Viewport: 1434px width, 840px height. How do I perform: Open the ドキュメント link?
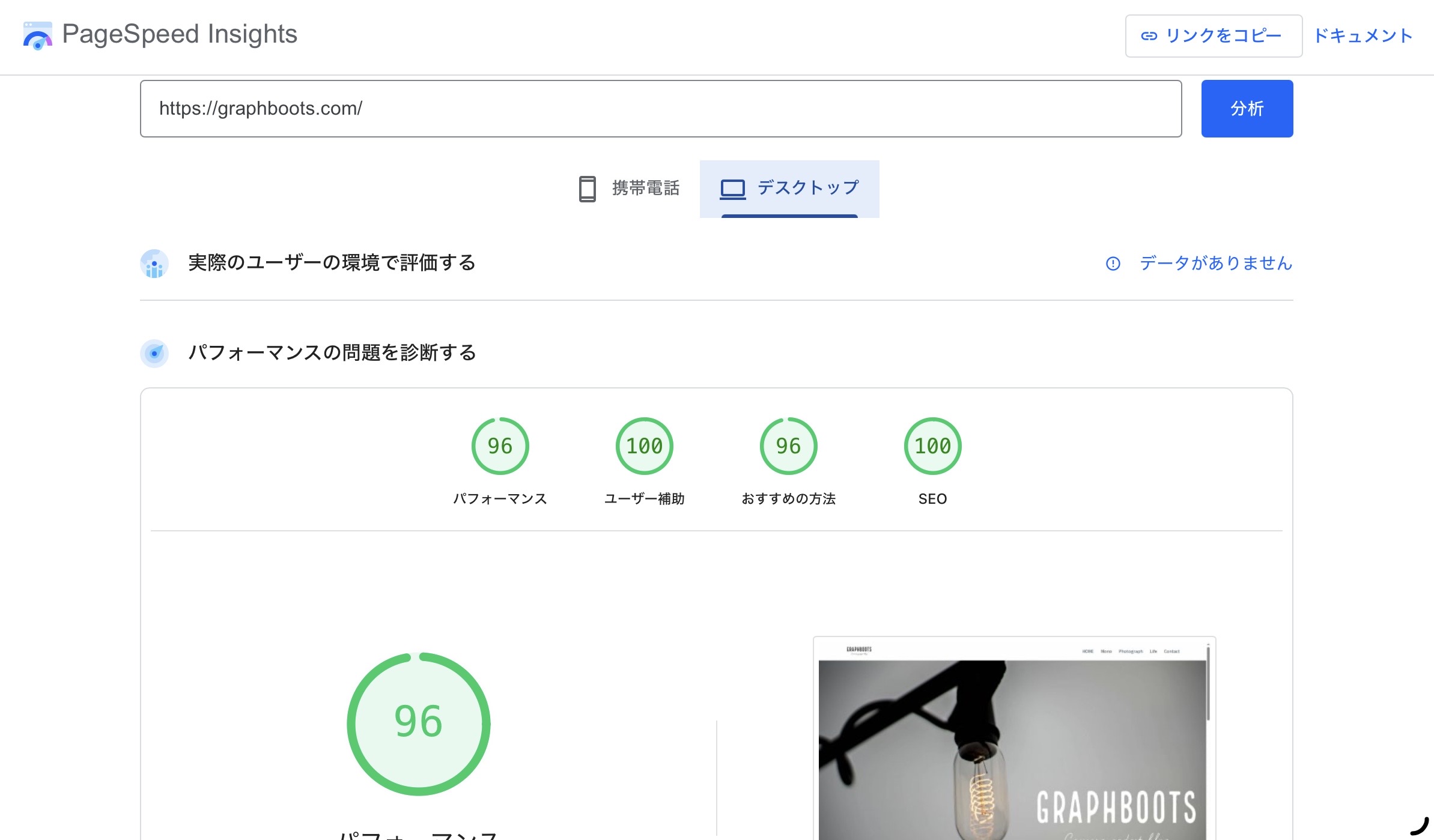[1363, 36]
